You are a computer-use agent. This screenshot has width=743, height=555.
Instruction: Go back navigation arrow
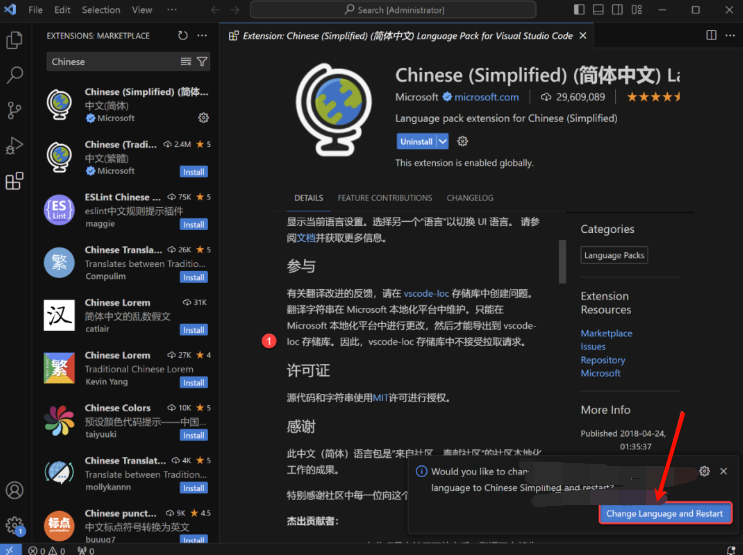tap(216, 9)
